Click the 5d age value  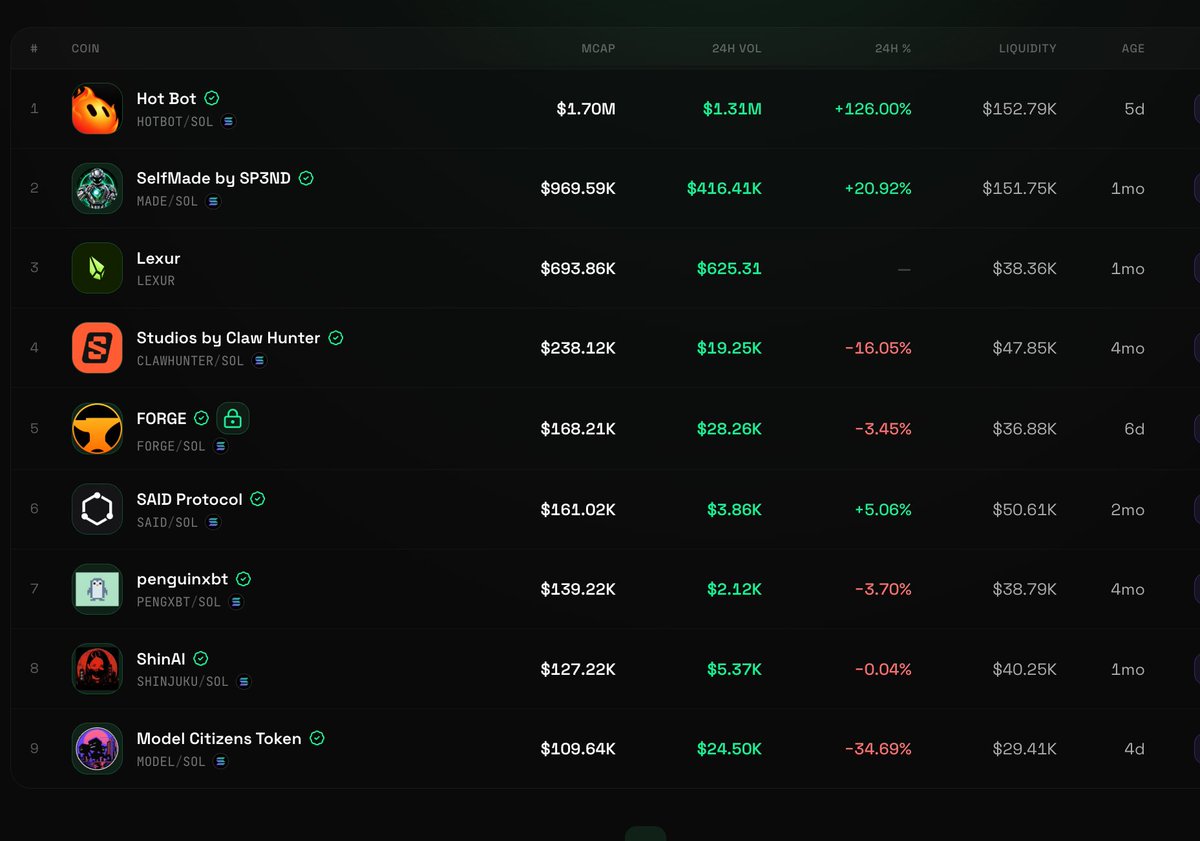[1134, 108]
